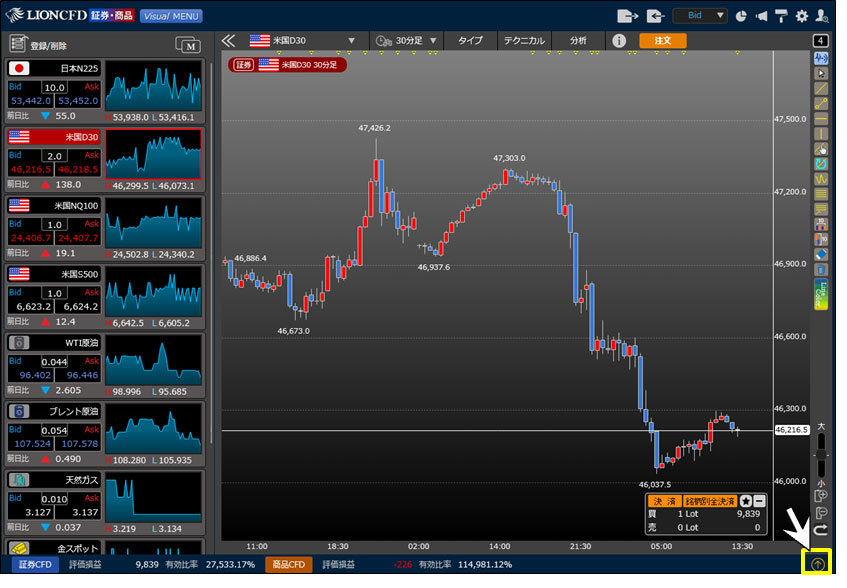
Task: Click the paint roller theme icon
Action: click(781, 16)
